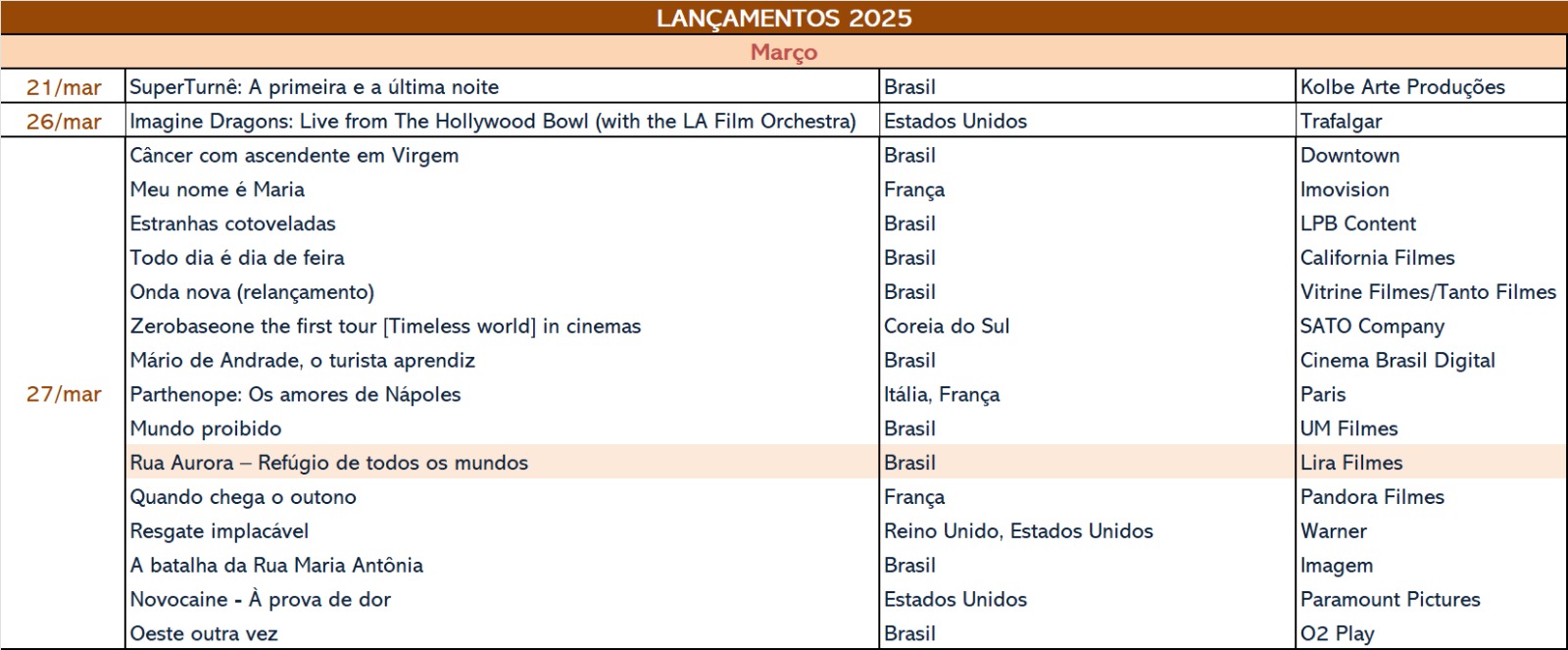This screenshot has height=650, width=1568.
Task: Click the '27/mar' date cell
Action: [x=64, y=394]
